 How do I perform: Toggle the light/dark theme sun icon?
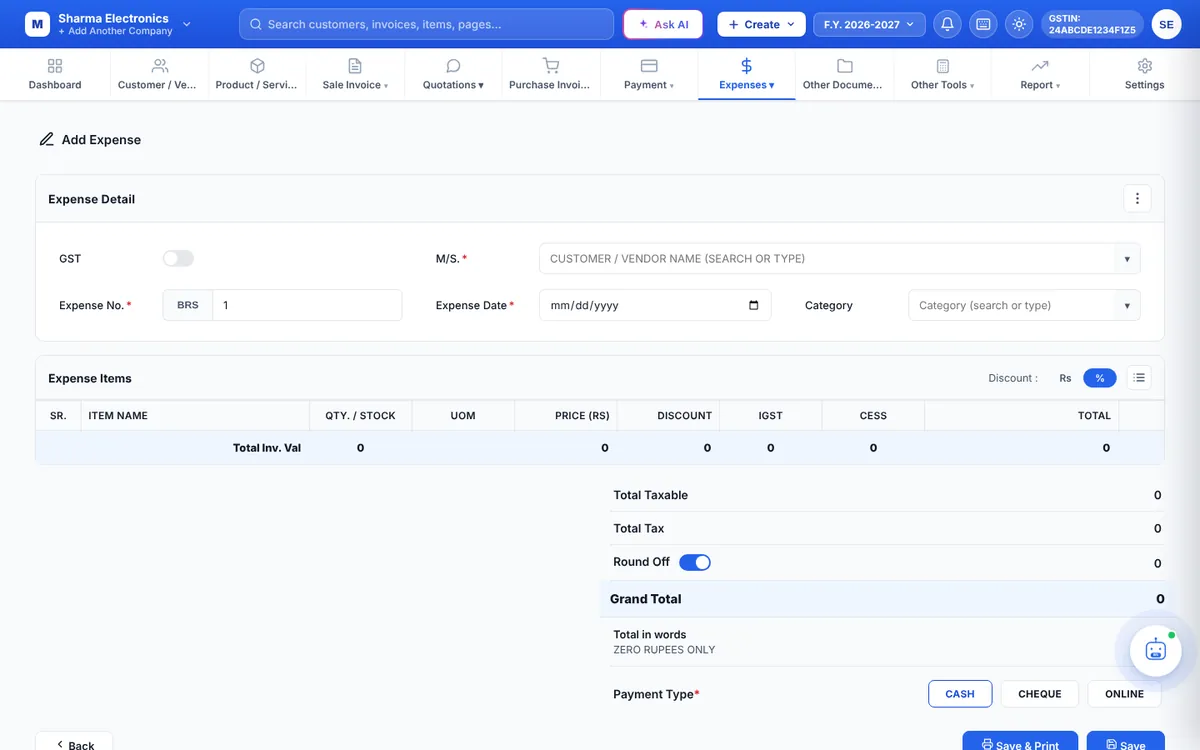click(1019, 24)
